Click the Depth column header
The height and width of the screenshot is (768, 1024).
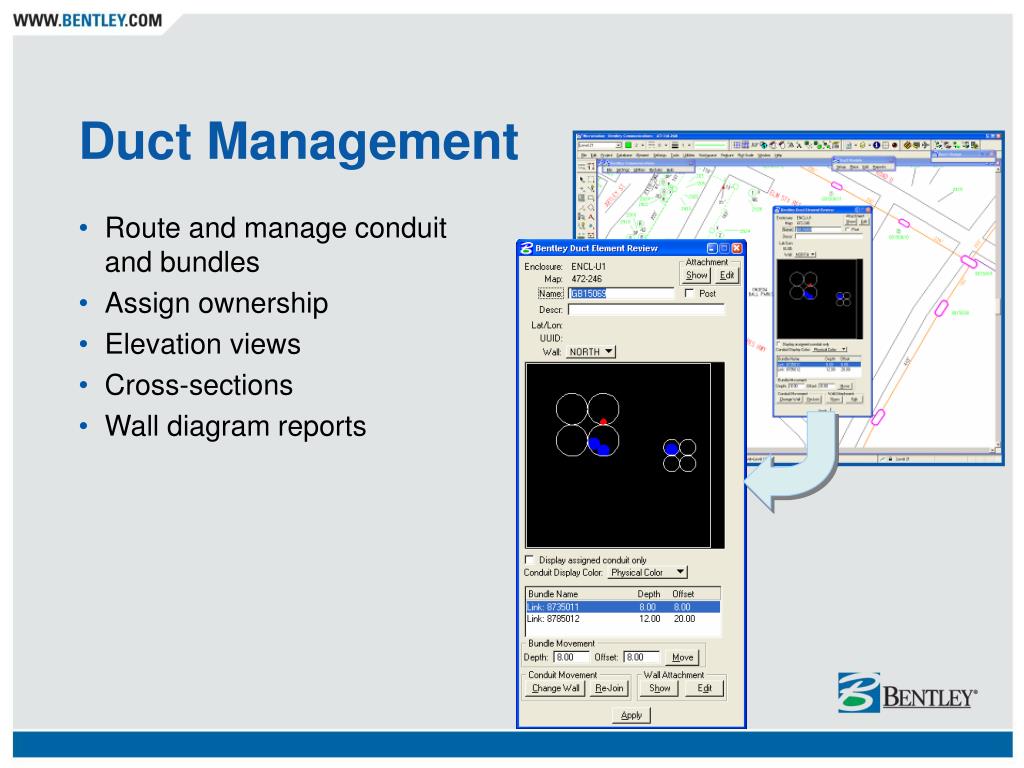point(648,594)
